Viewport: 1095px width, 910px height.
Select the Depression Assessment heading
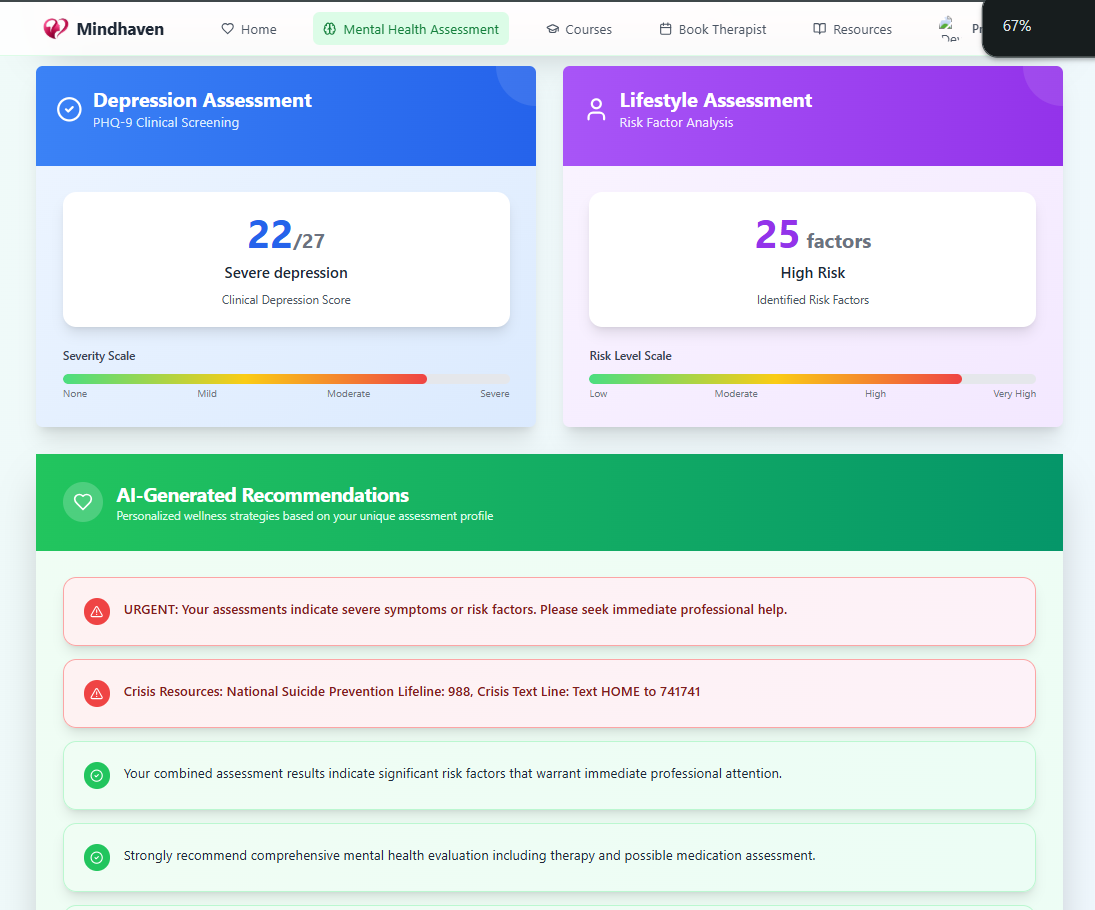click(x=203, y=101)
